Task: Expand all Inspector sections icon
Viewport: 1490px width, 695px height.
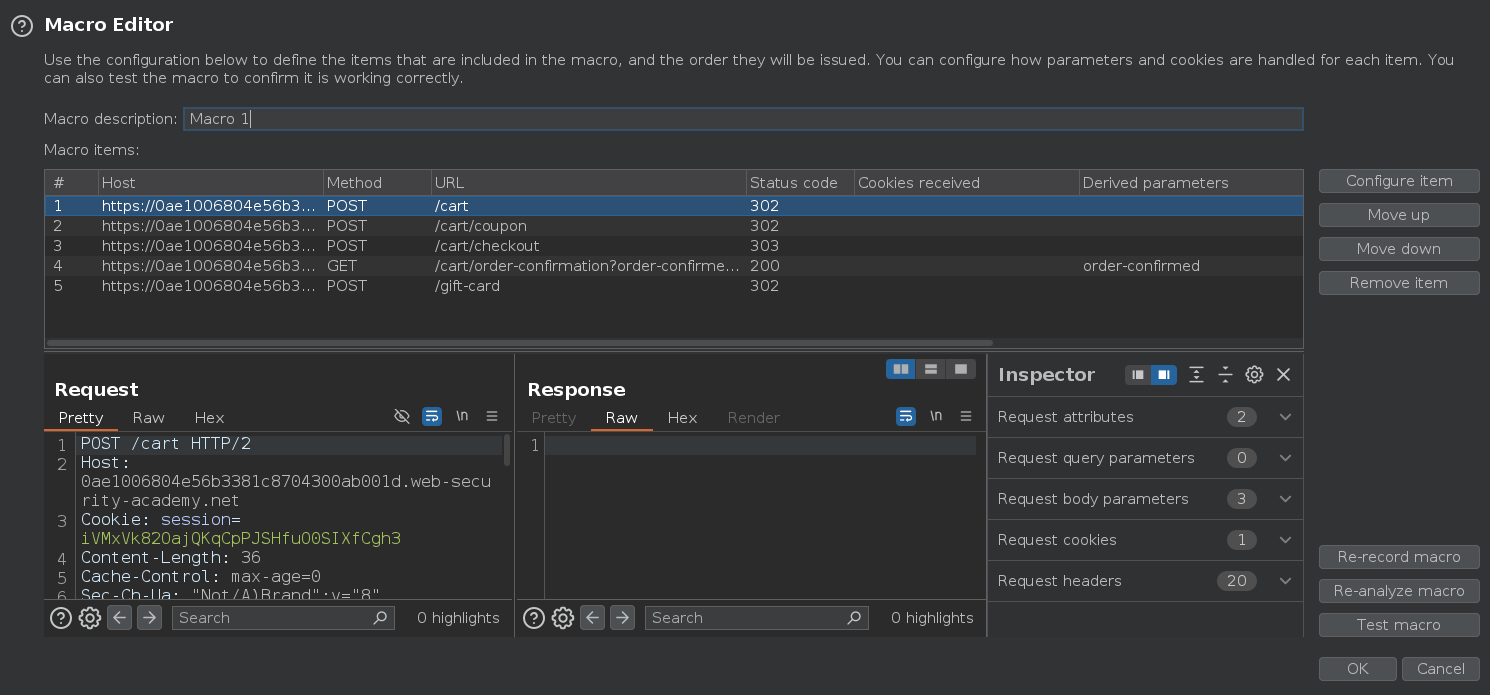Action: pos(1196,375)
